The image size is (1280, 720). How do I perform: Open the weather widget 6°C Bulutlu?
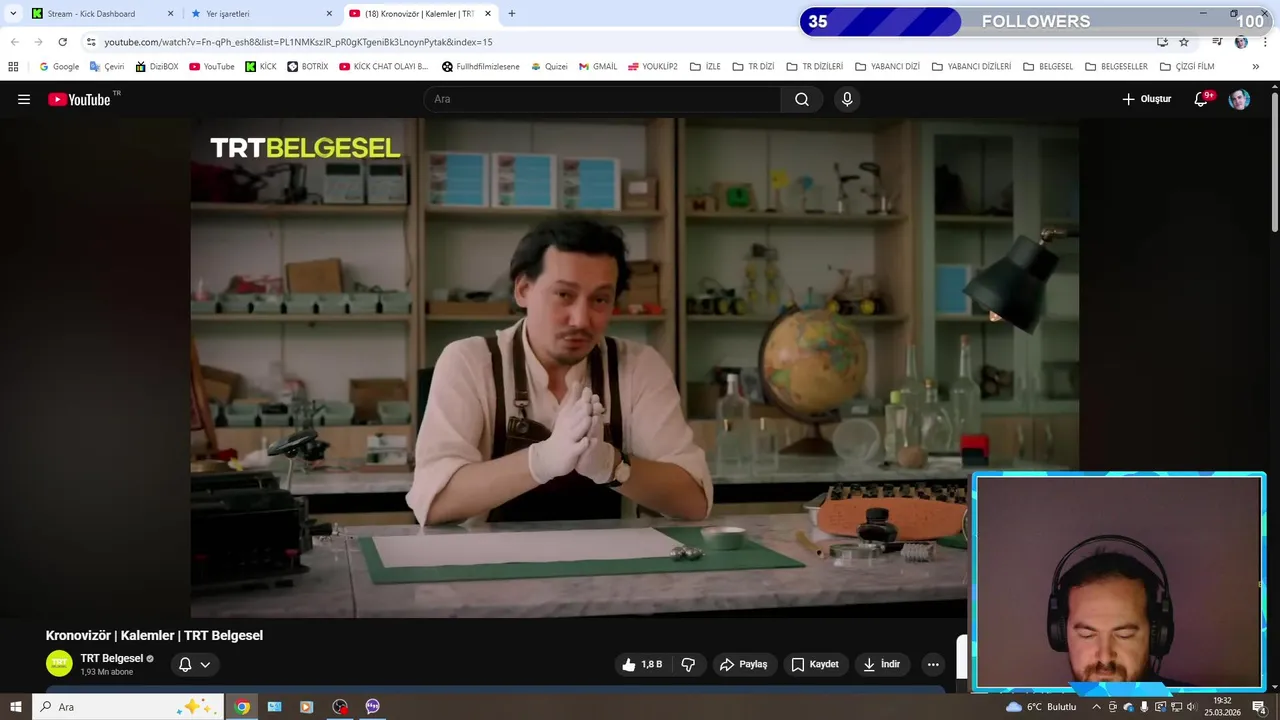(x=1042, y=707)
